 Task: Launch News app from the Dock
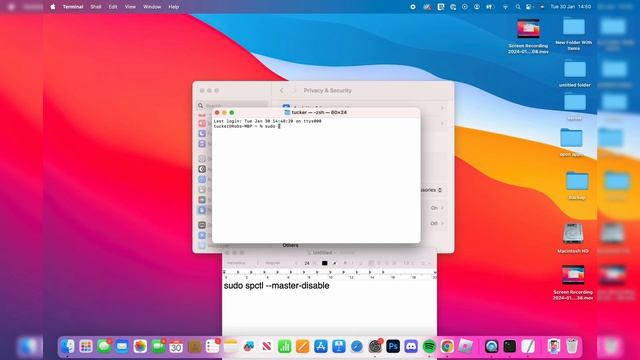tap(267, 347)
